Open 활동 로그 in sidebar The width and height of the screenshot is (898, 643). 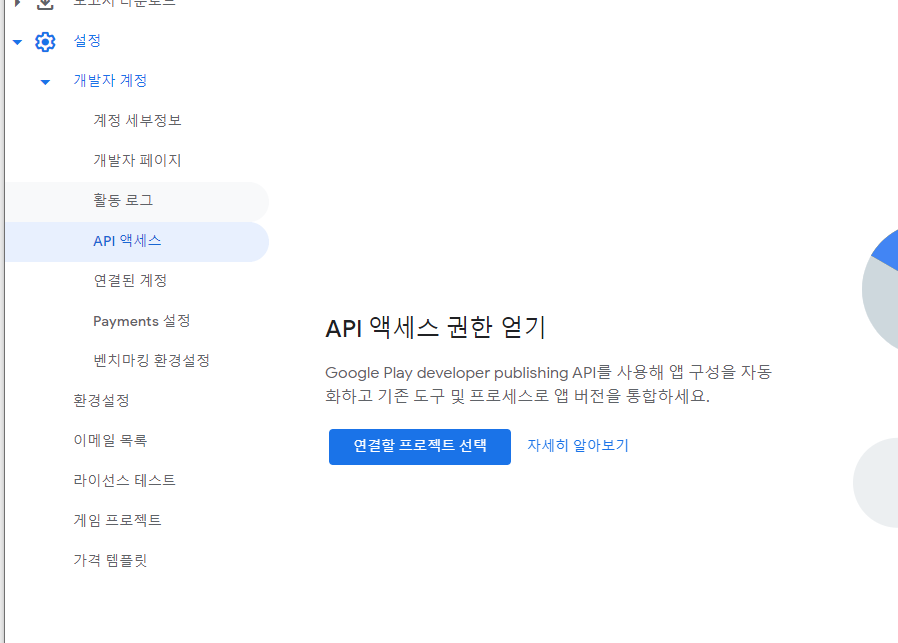click(x=137, y=202)
